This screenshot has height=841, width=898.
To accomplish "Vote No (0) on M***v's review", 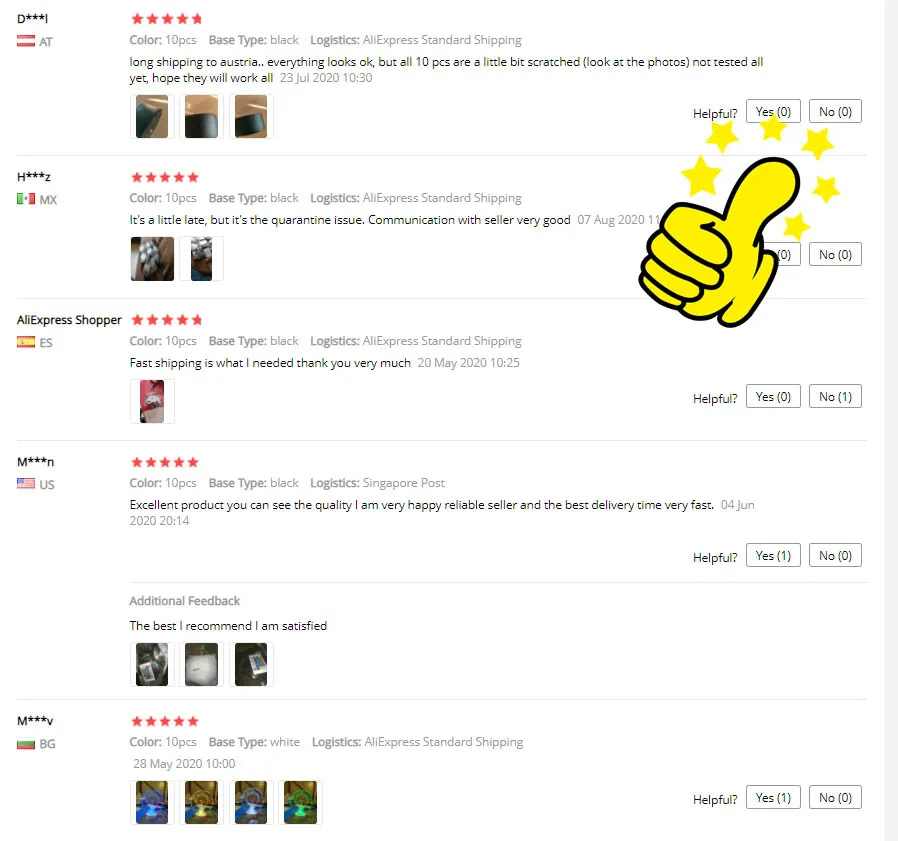I will [835, 797].
